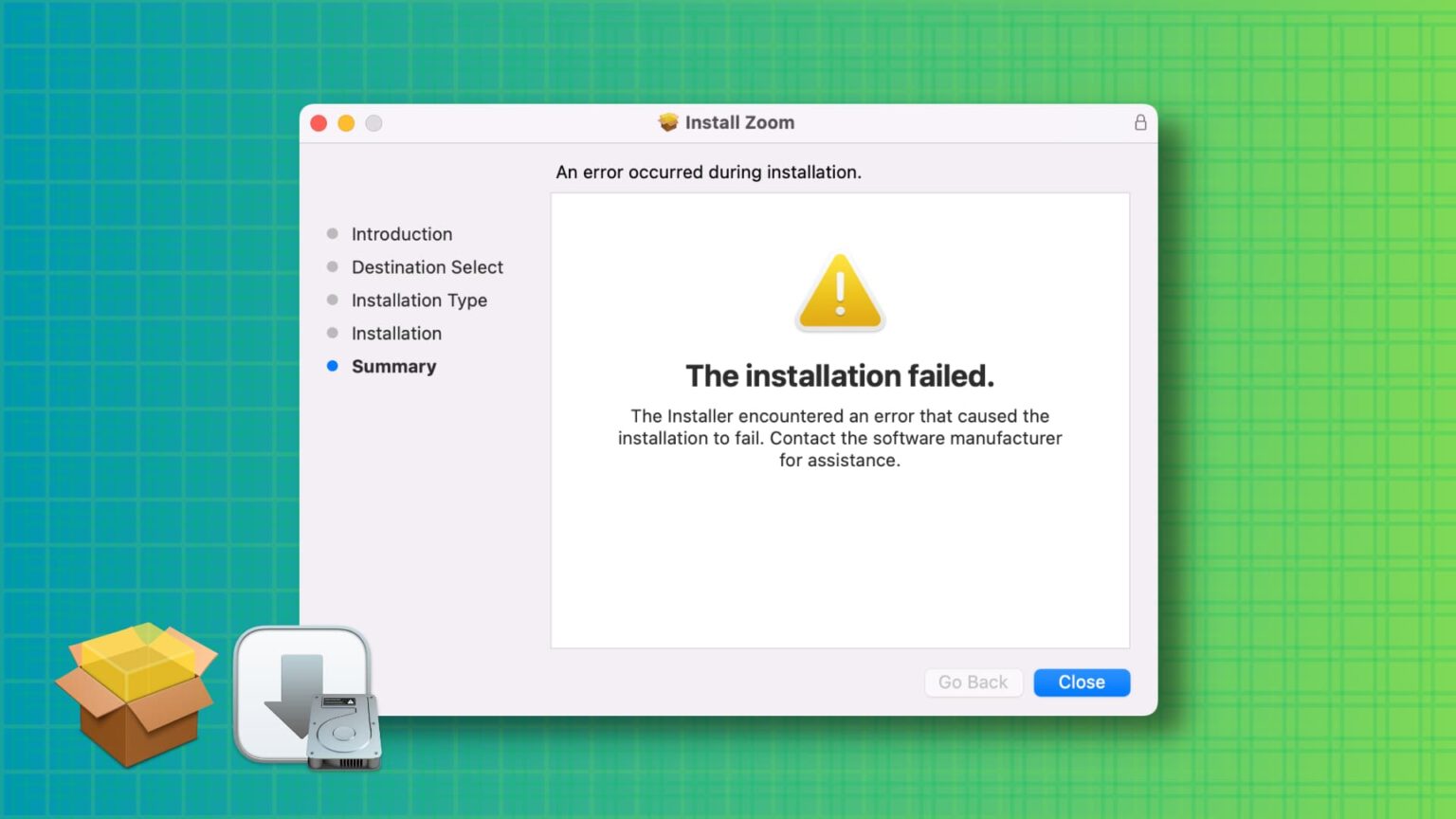
Task: Select the Introduction step in the sidebar
Action: tap(401, 234)
